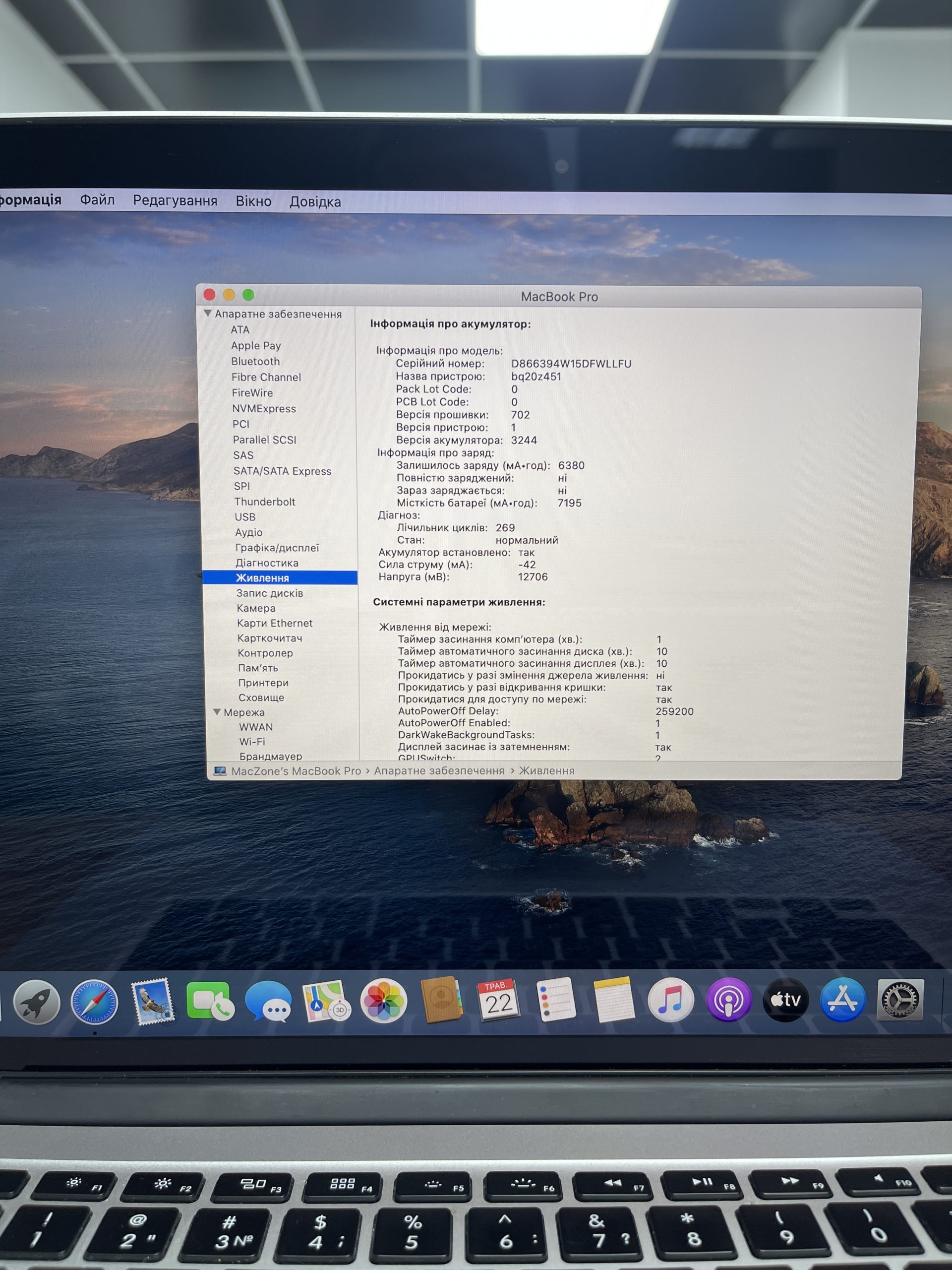Click Апаратне забезпечення in the path bar

439,771
